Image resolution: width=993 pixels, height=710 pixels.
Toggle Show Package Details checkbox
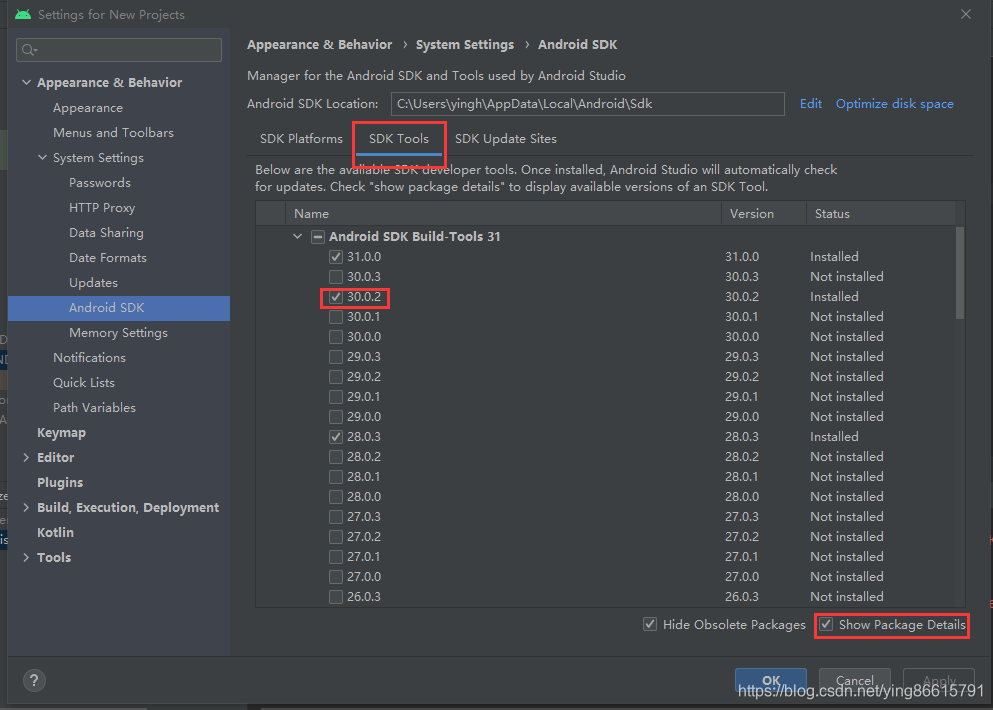pyautogui.click(x=826, y=624)
